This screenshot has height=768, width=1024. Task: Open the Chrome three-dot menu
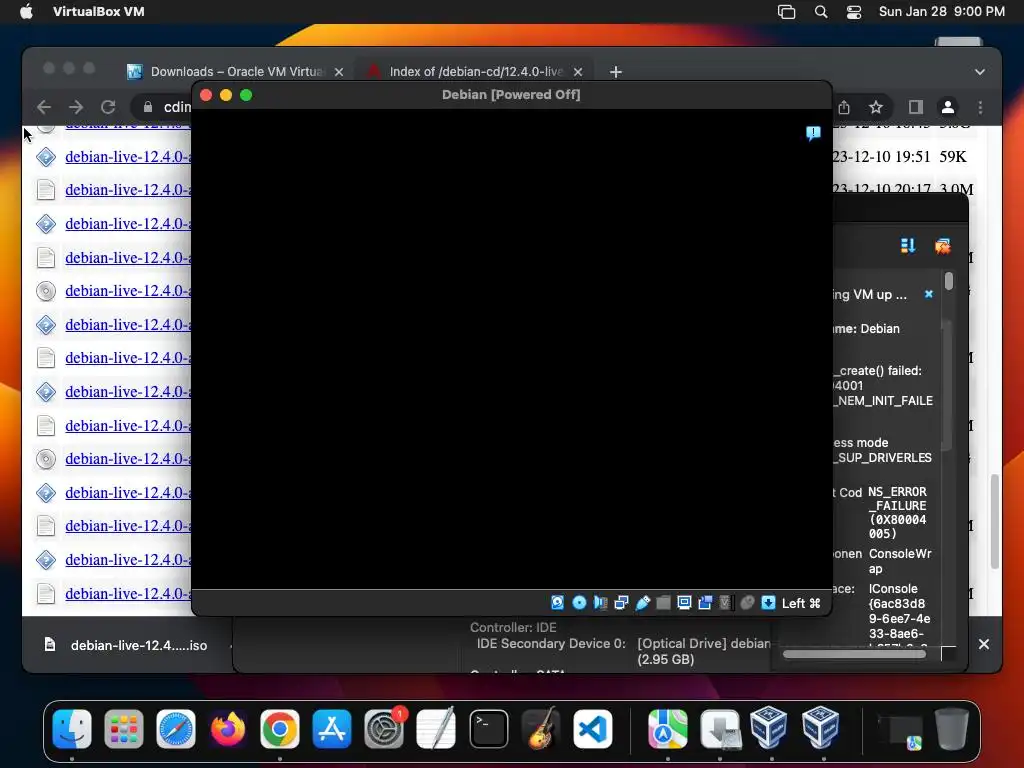tap(980, 107)
